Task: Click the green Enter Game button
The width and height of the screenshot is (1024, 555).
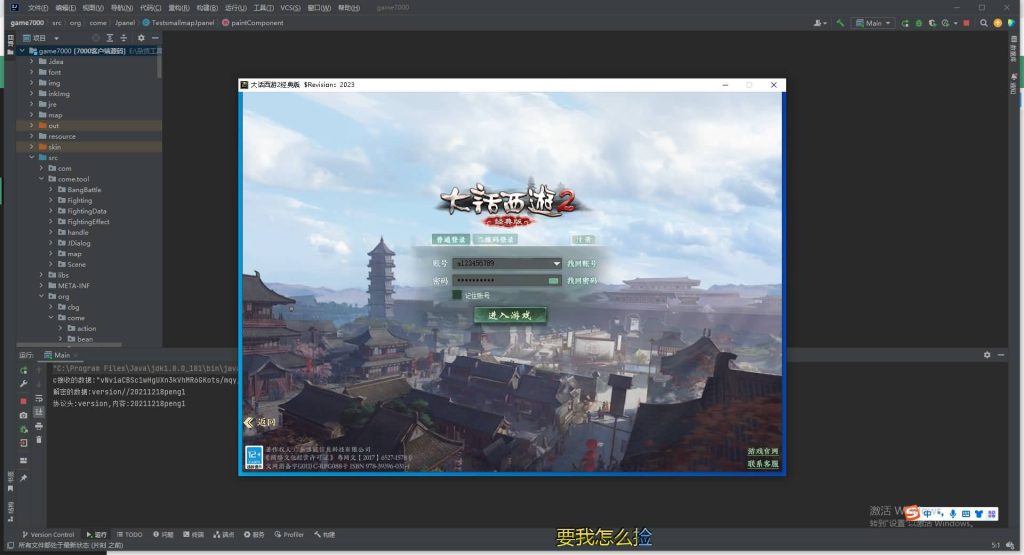Action: click(510, 315)
